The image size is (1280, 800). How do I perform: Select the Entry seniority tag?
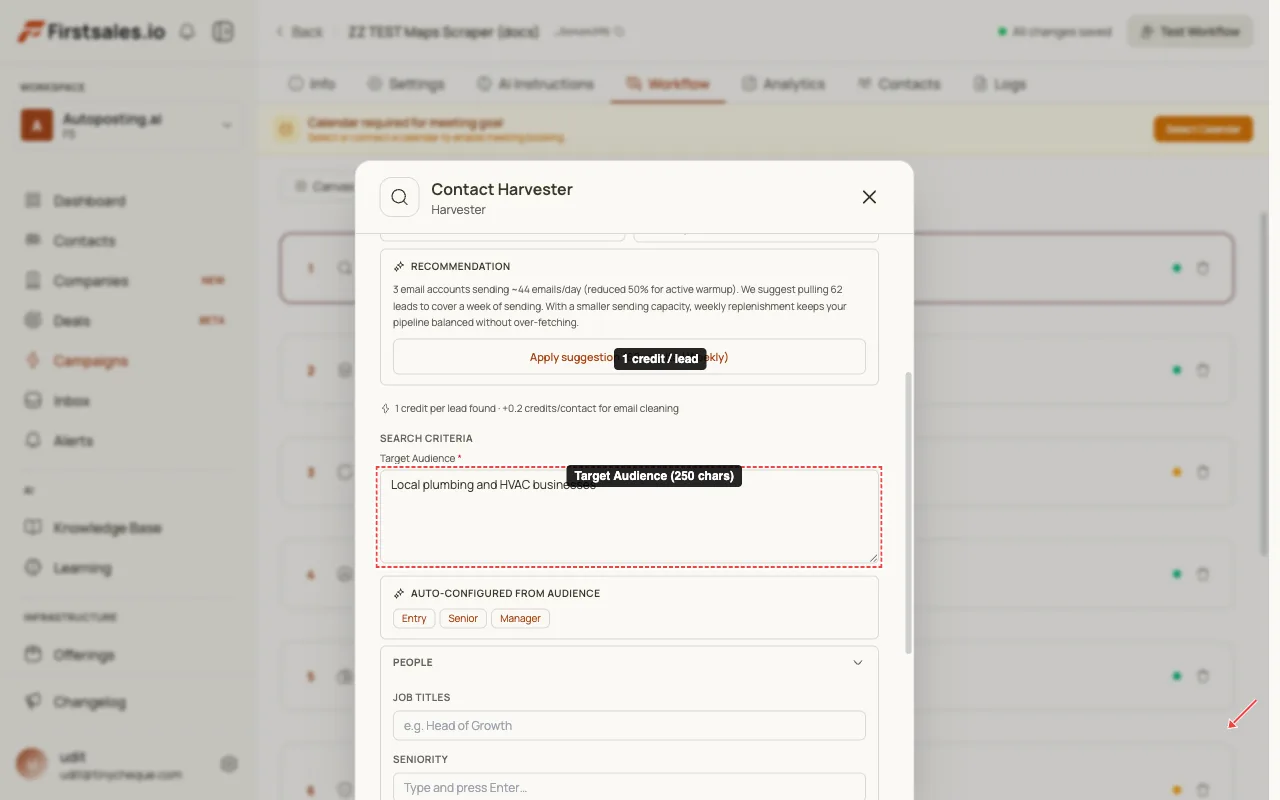(x=414, y=618)
